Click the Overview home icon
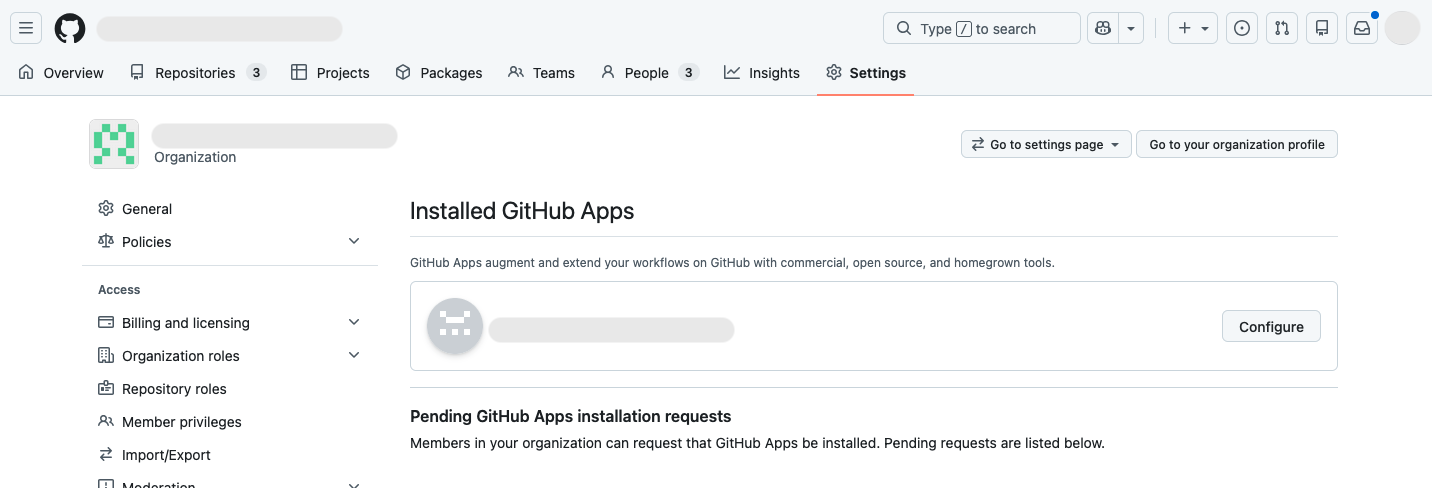This screenshot has height=488, width=1432. coord(26,72)
